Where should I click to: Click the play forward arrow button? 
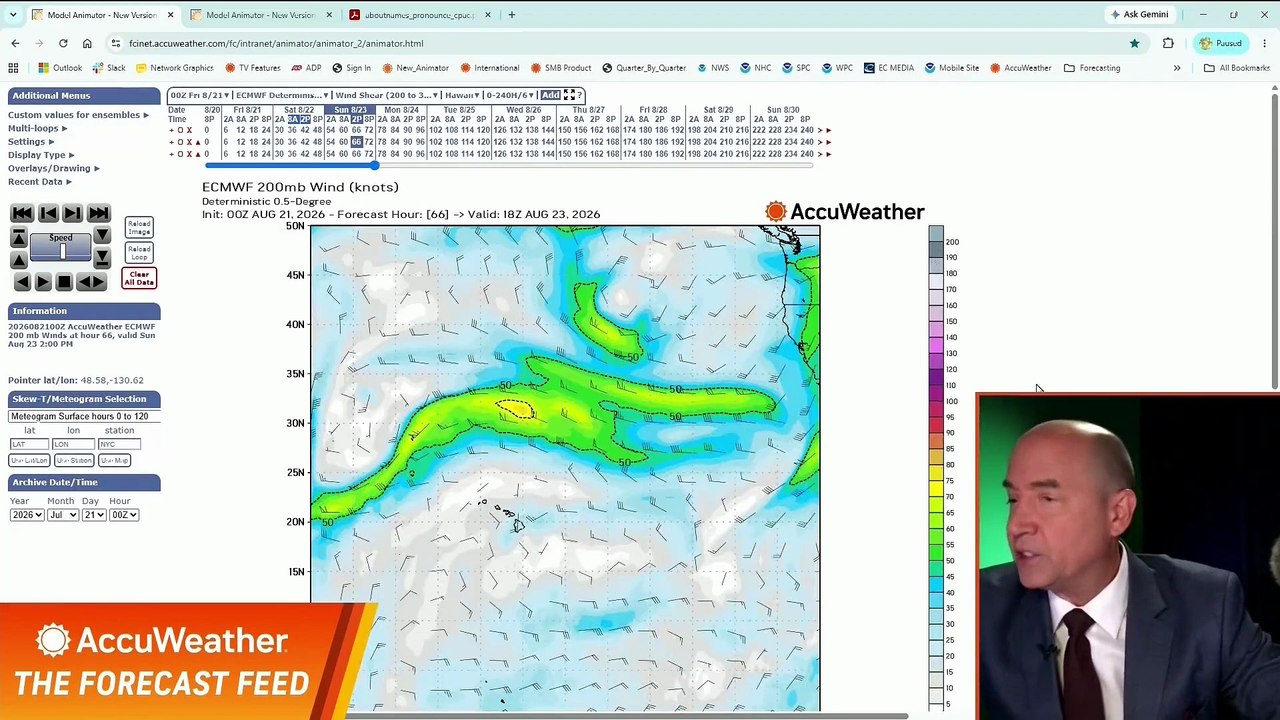[x=43, y=282]
